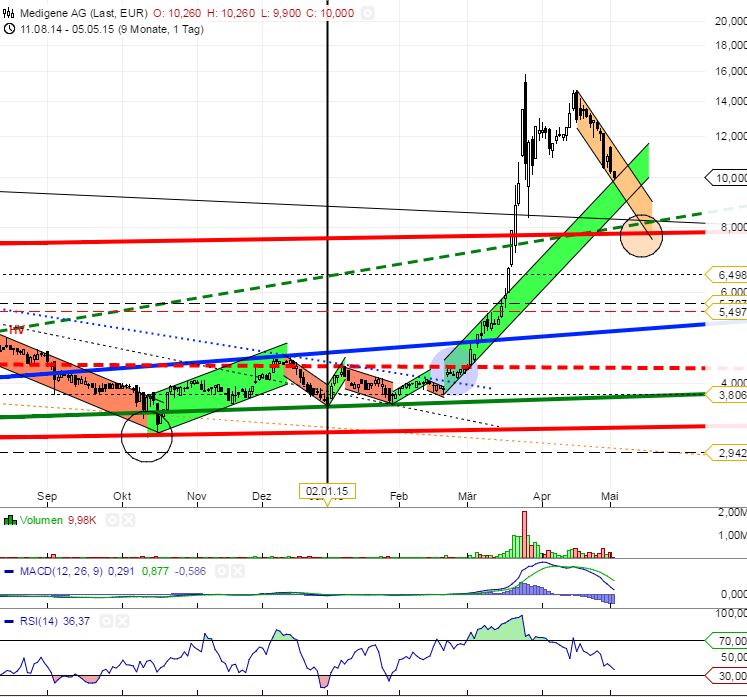The width and height of the screenshot is (747, 697).
Task: Click the clock time range icon
Action: click(9, 29)
